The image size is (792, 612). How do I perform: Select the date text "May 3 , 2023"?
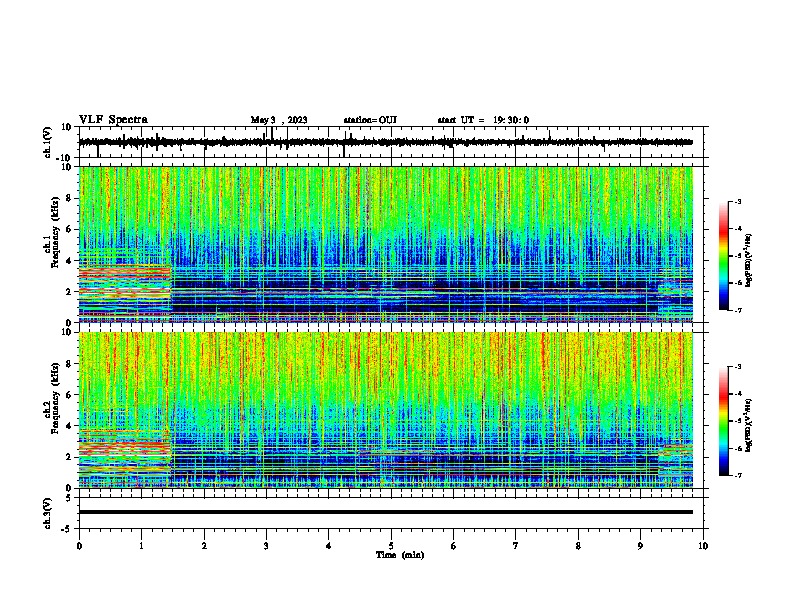pyautogui.click(x=279, y=120)
